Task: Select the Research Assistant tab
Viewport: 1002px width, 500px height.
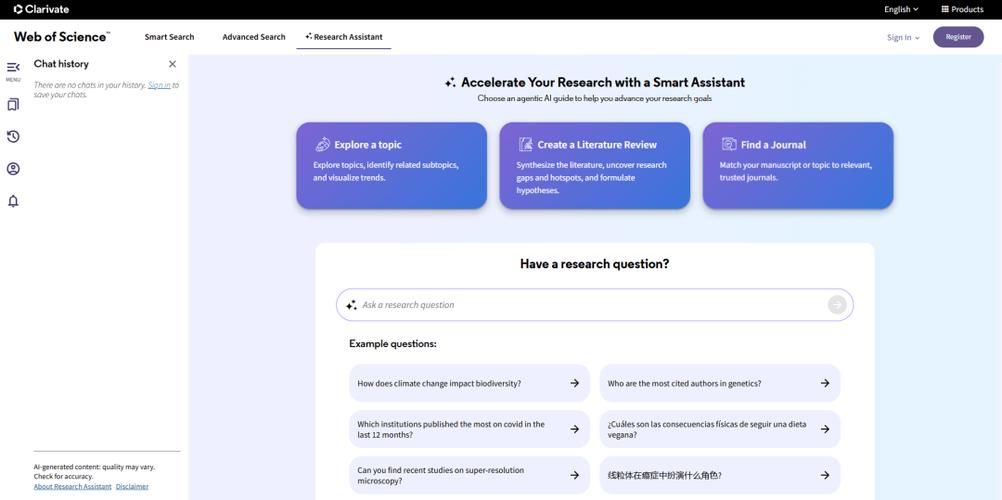Action: click(x=344, y=37)
